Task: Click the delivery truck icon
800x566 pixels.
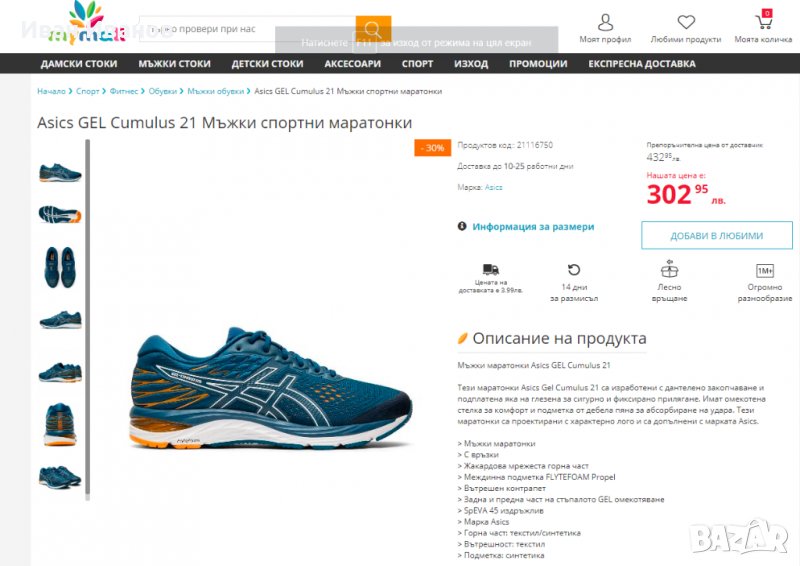Action: pyautogui.click(x=490, y=269)
